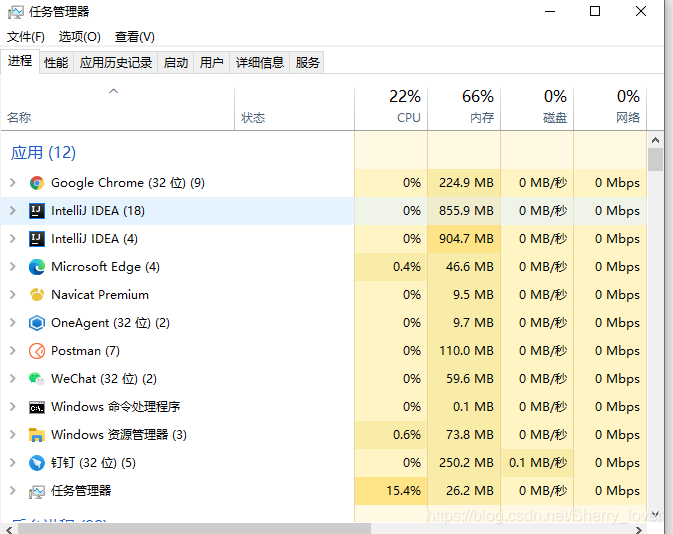Click the WeChat process icon
This screenshot has height=534, width=673.
click(37, 379)
